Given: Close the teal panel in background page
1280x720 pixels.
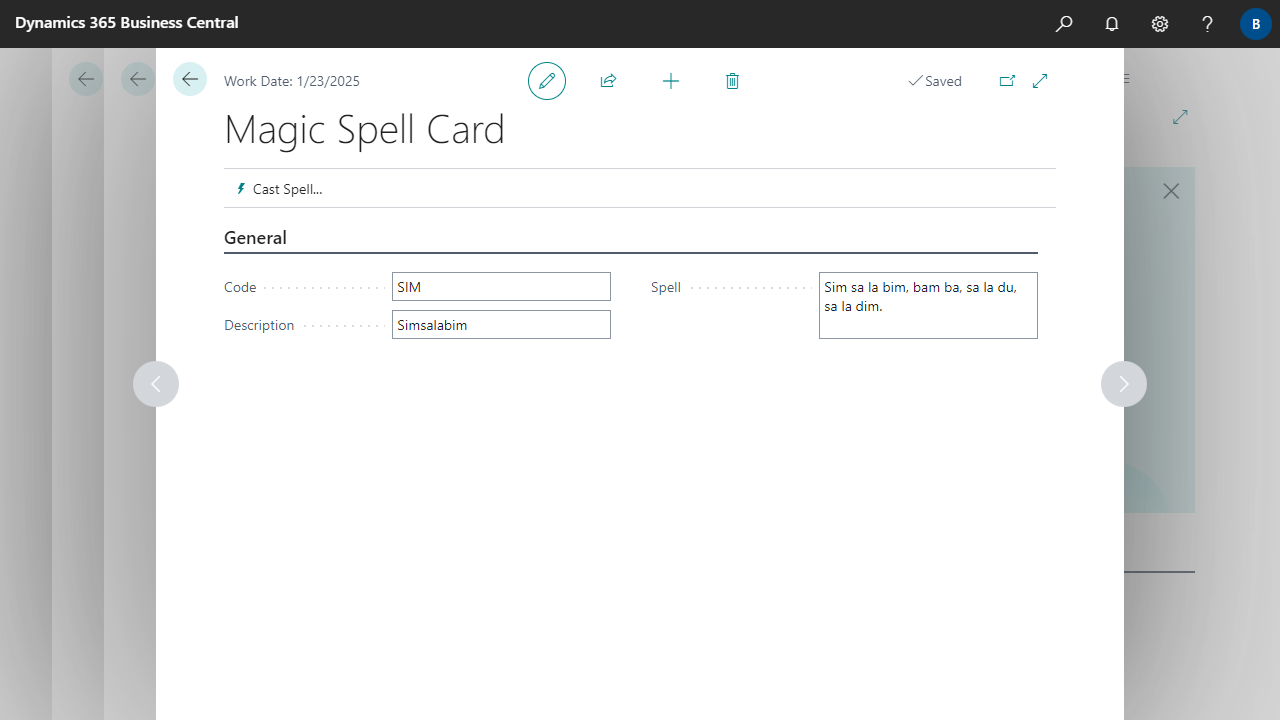Looking at the screenshot, I should [x=1171, y=191].
